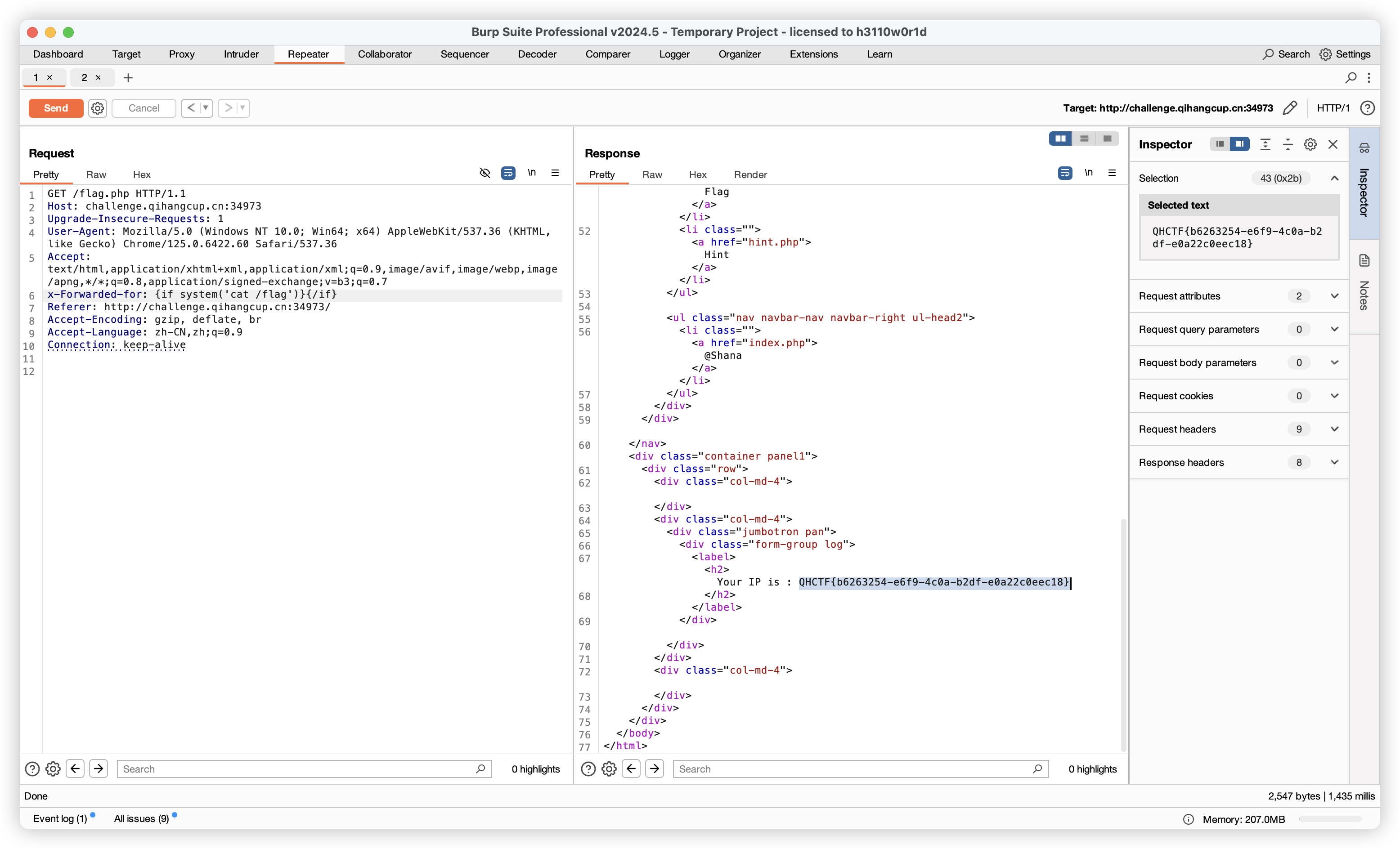Open history back dropdown arrow

tap(206, 108)
